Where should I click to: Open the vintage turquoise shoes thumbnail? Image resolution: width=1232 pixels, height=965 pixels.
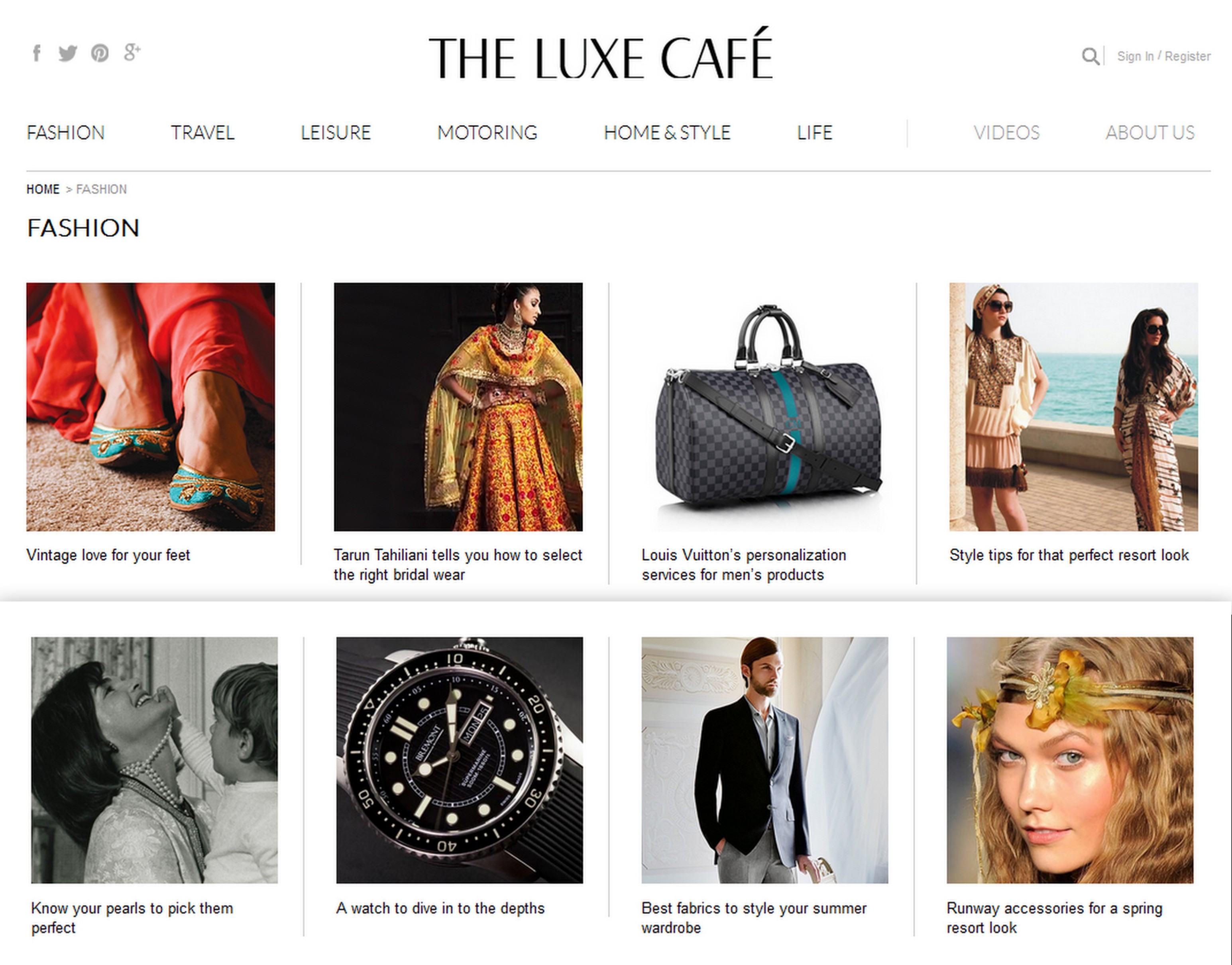click(x=151, y=407)
